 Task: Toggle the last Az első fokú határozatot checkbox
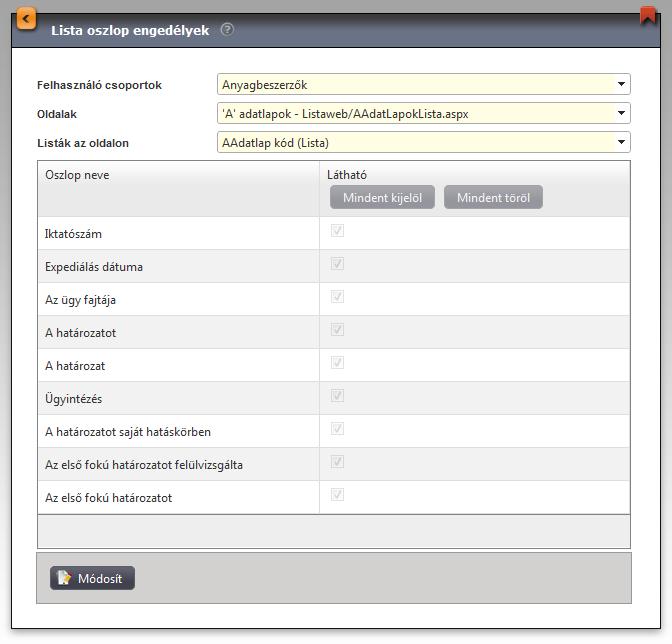pos(337,494)
